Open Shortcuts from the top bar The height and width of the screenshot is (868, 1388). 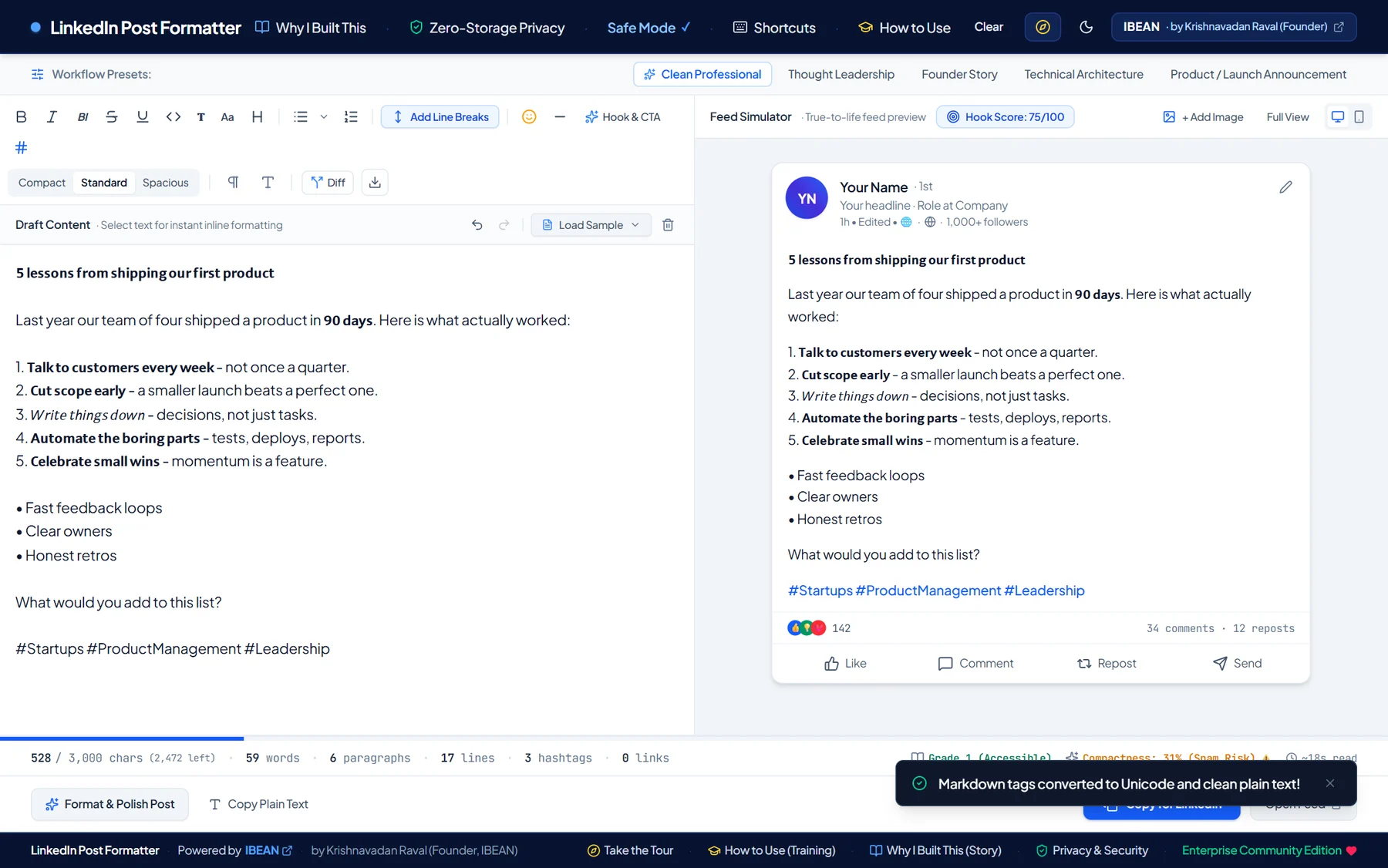pos(774,28)
